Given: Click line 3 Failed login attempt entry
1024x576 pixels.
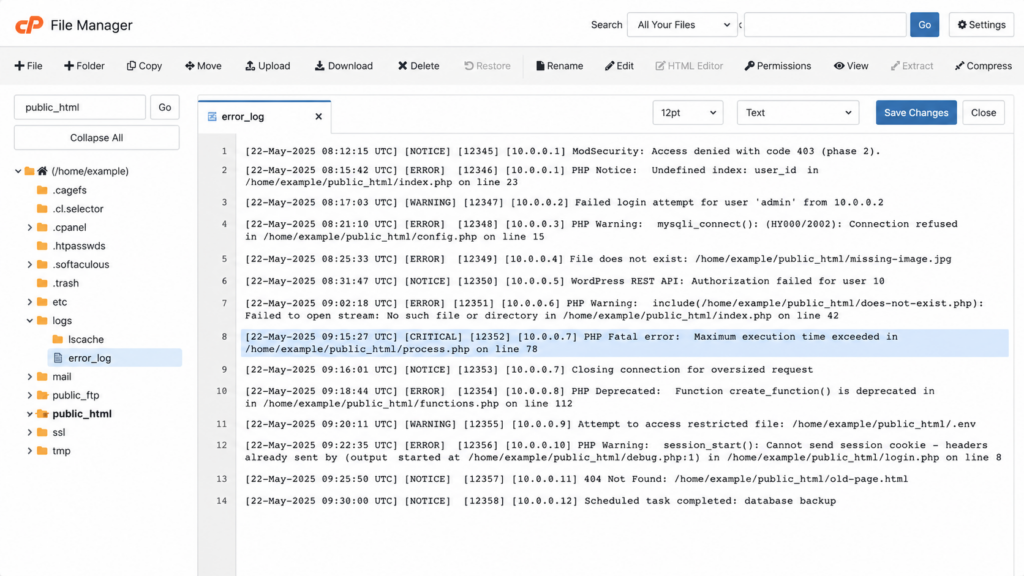Looking at the screenshot, I should click(x=564, y=202).
